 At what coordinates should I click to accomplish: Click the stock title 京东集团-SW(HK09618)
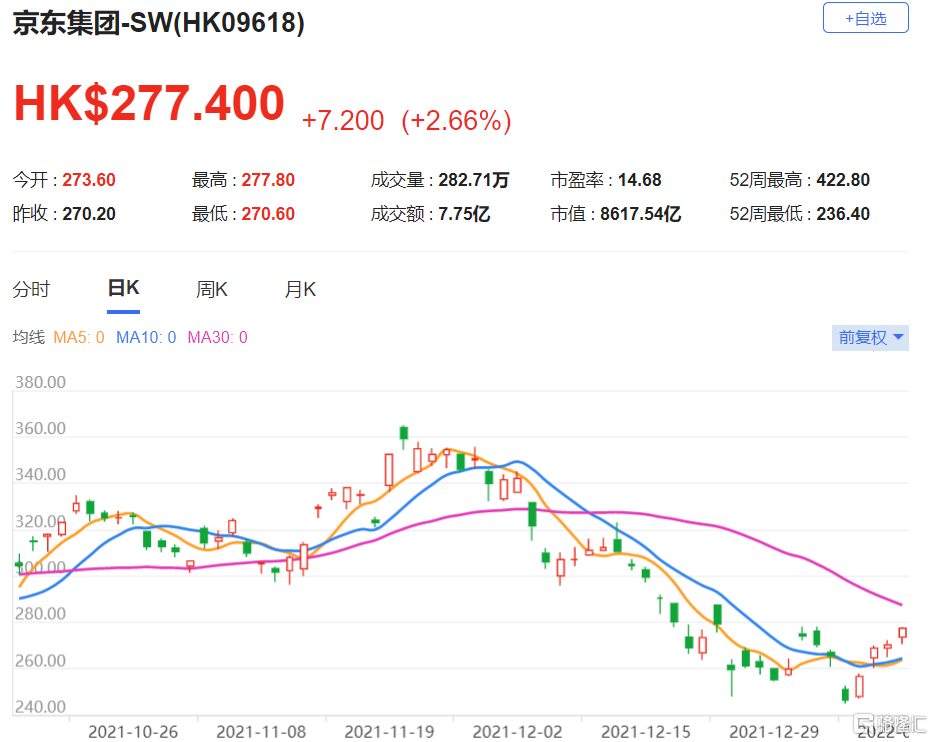[x=158, y=23]
